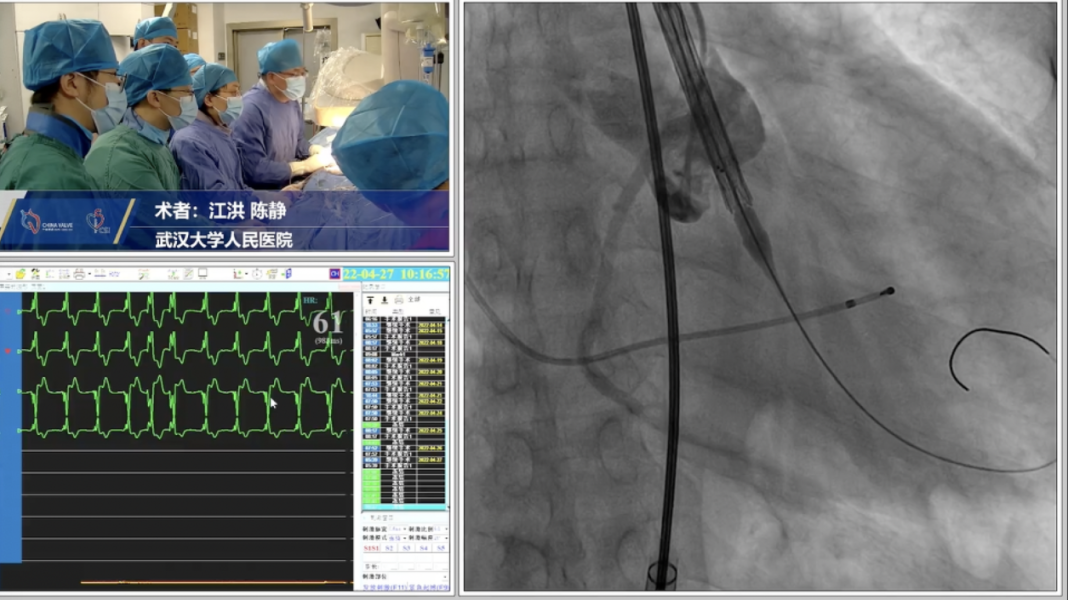Select the S3 stimulation tab

(407, 548)
